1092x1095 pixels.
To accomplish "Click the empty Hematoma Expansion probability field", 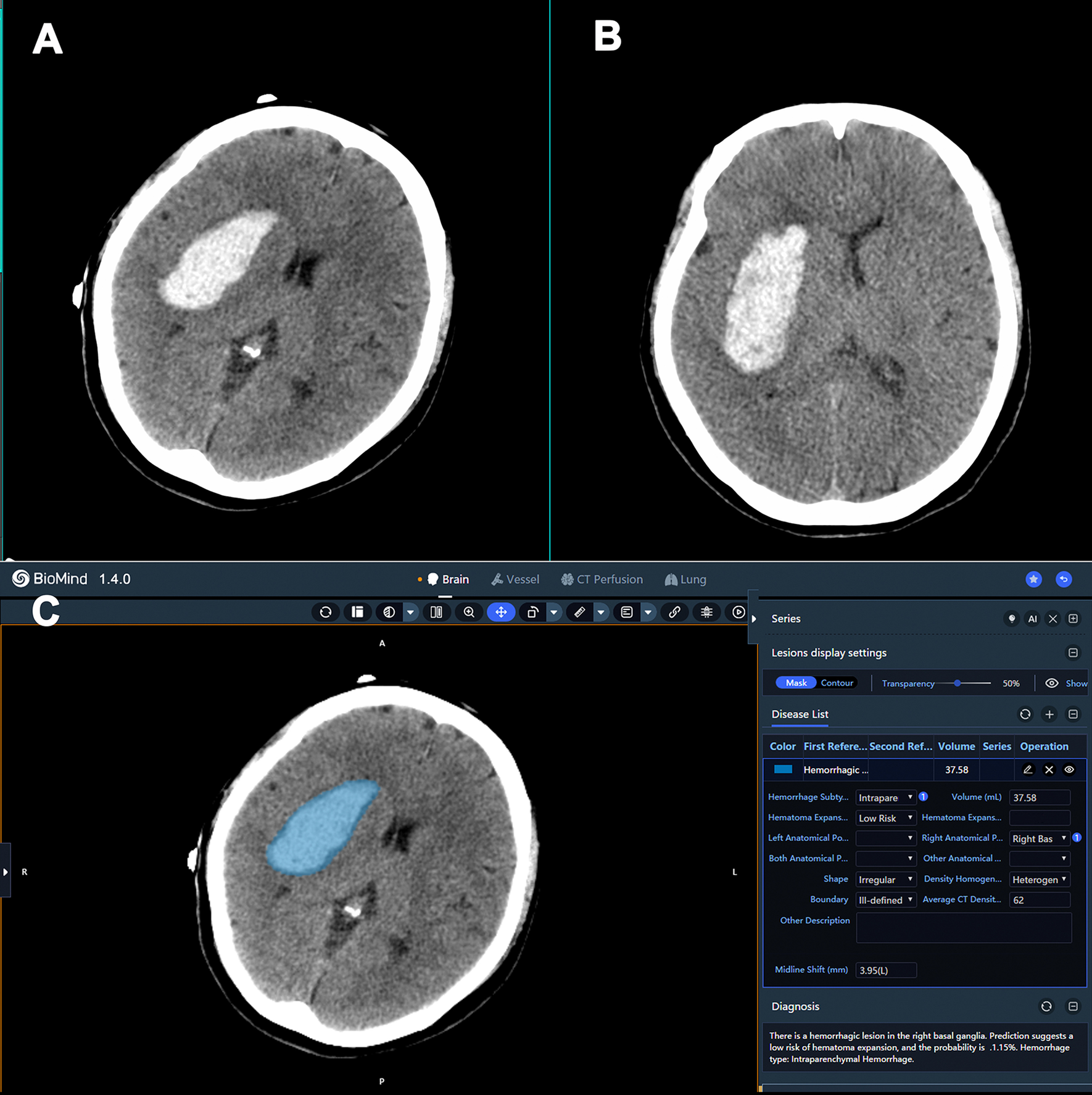I will point(1040,818).
